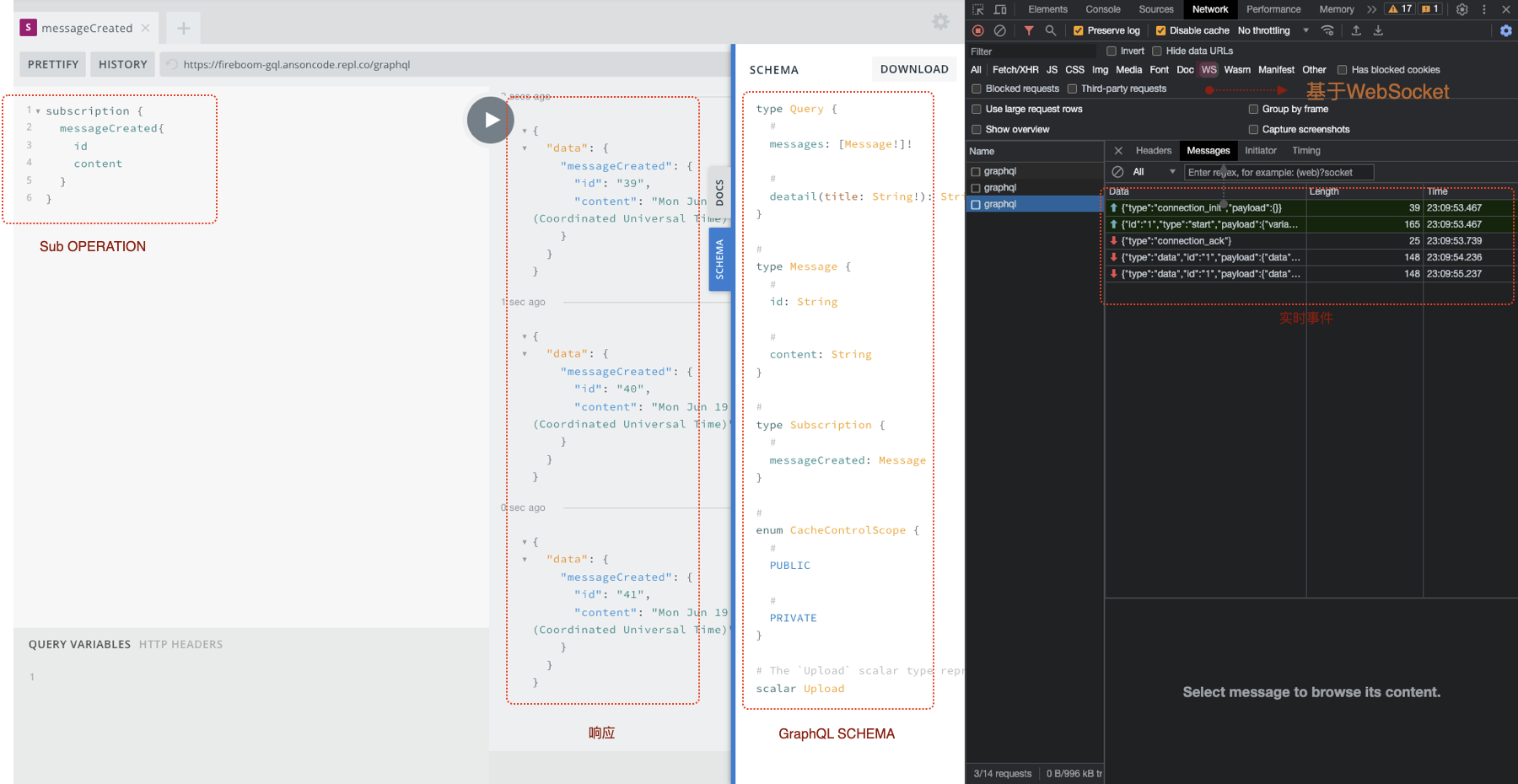This screenshot has height=784, width=1518.
Task: Click the PRETTIFY button
Action: pos(53,64)
